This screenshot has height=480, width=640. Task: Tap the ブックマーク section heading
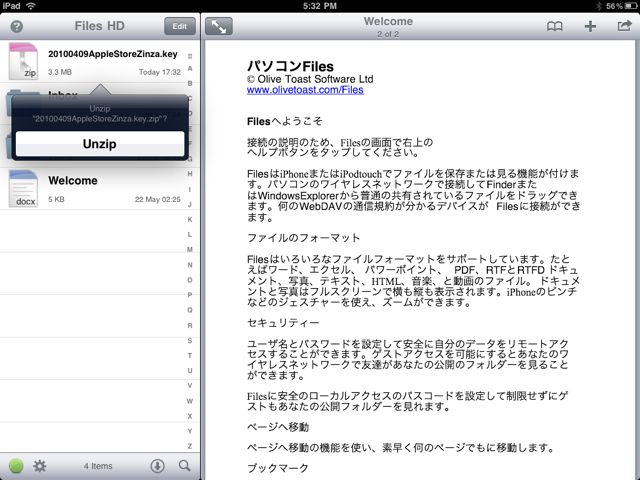278,468
